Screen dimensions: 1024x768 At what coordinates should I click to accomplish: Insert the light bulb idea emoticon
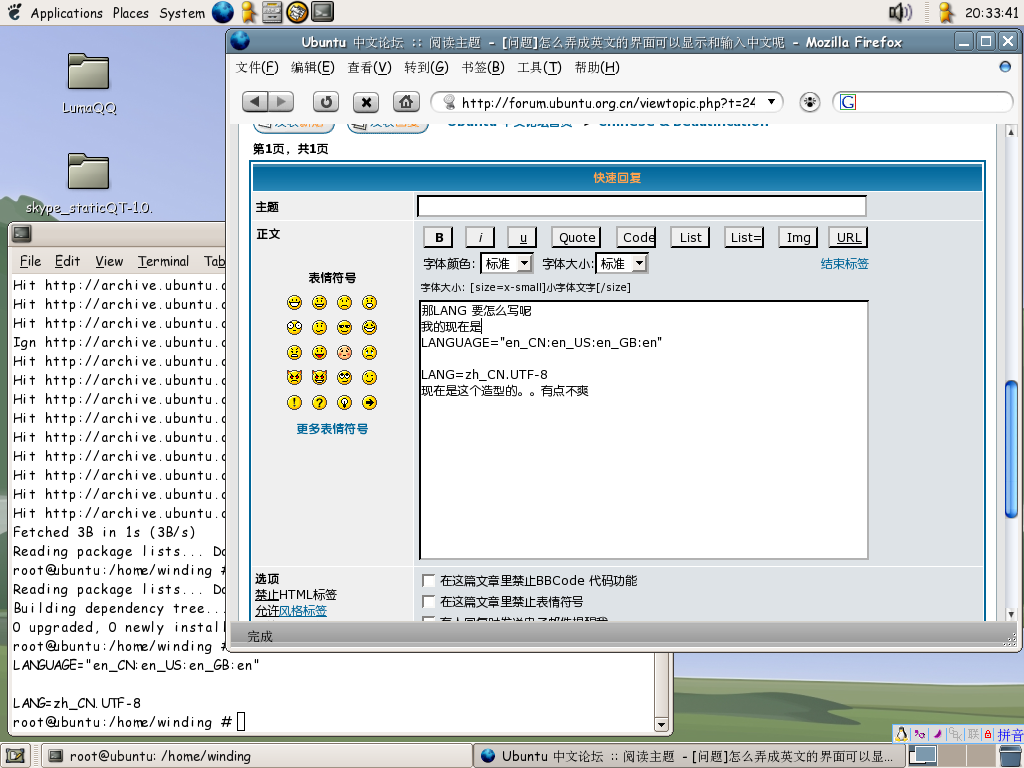[x=344, y=402]
